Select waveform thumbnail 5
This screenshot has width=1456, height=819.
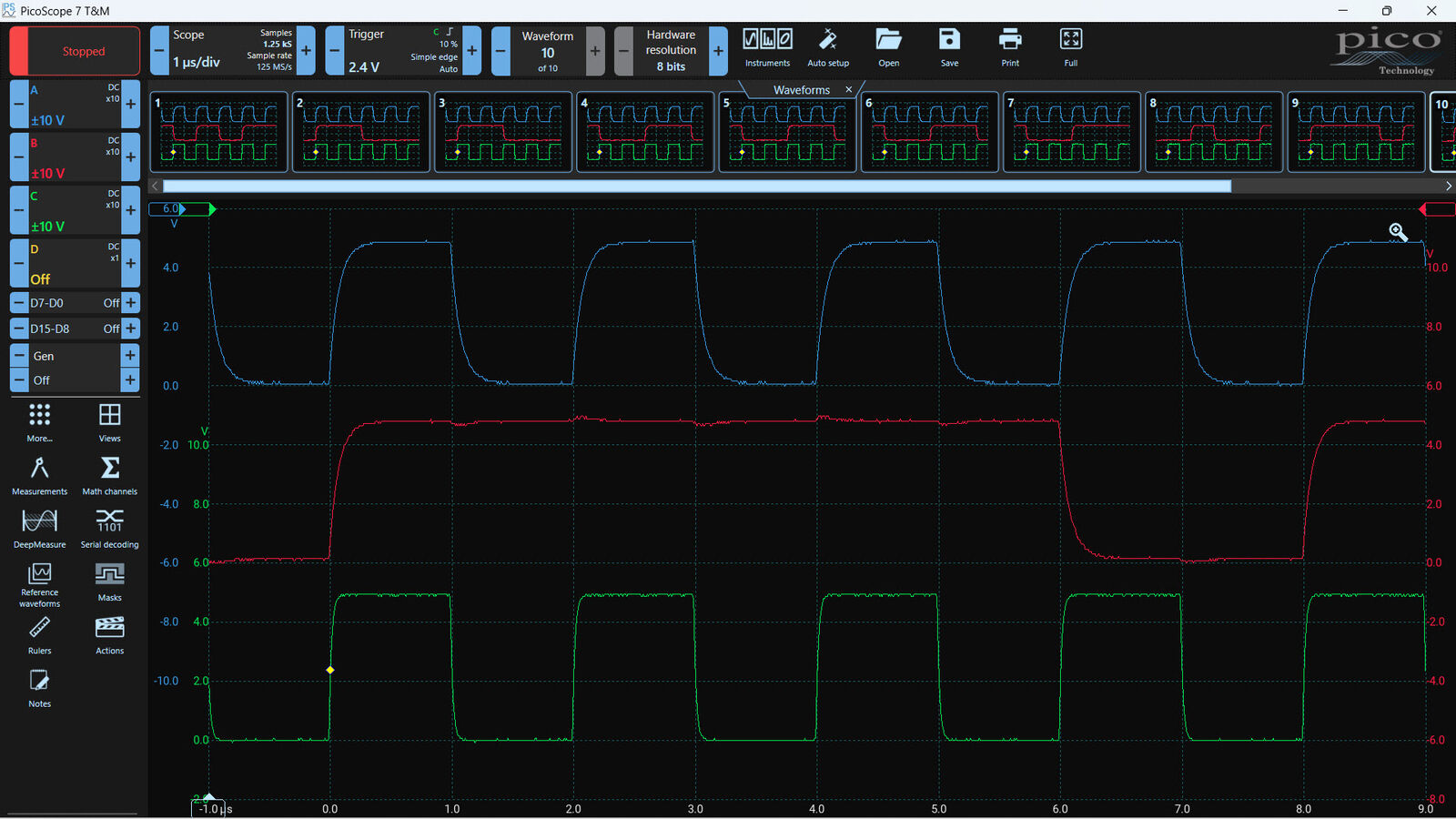tap(788, 132)
